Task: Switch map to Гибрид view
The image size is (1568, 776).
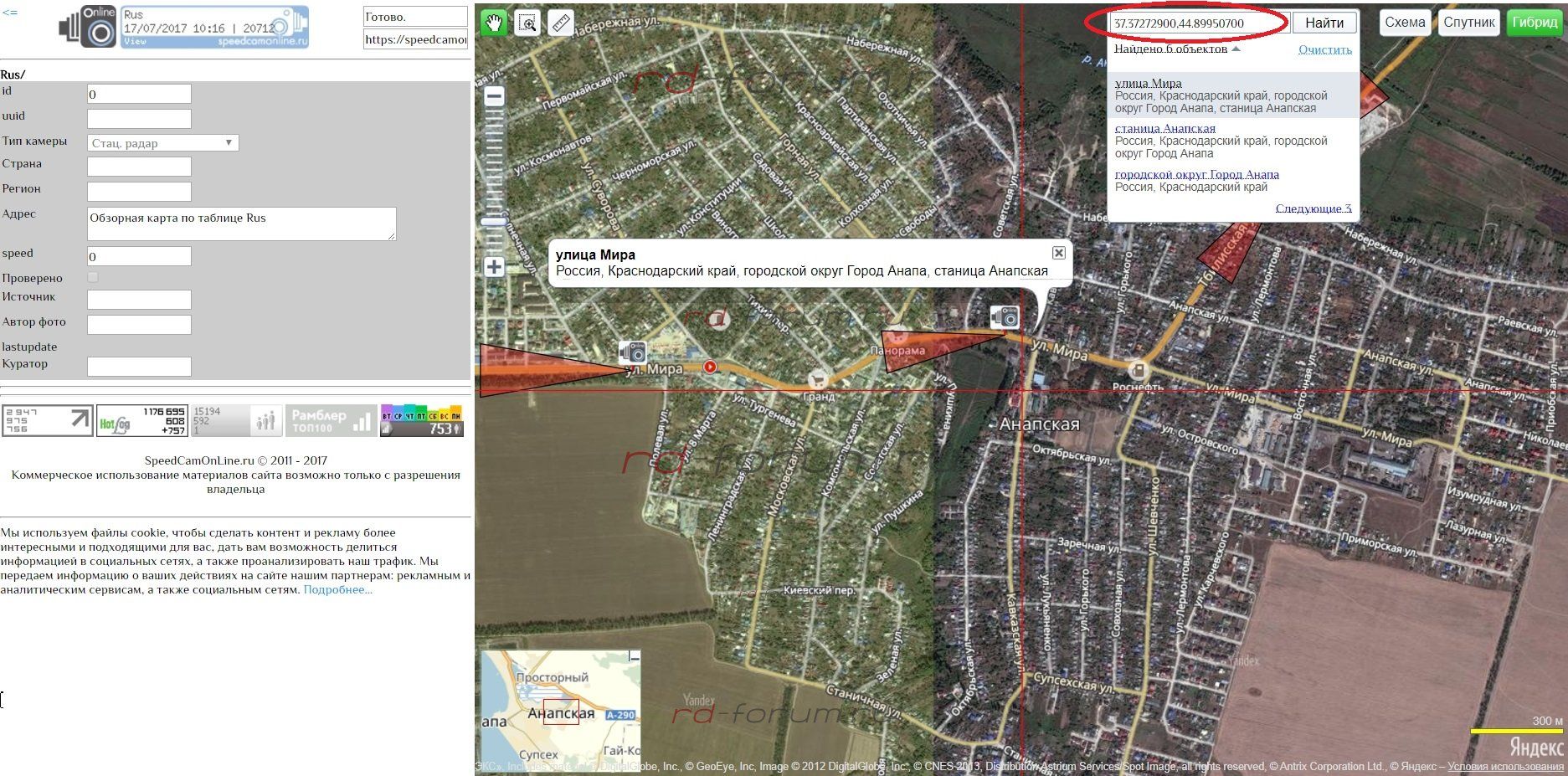Action: (x=1535, y=23)
